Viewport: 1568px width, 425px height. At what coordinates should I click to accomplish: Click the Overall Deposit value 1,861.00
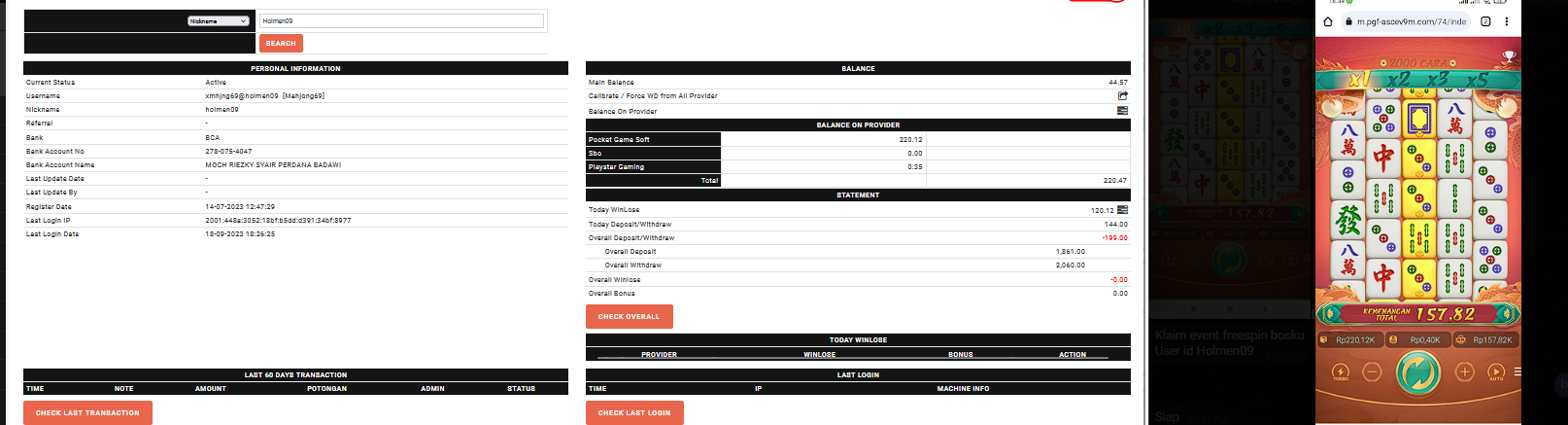(1071, 251)
